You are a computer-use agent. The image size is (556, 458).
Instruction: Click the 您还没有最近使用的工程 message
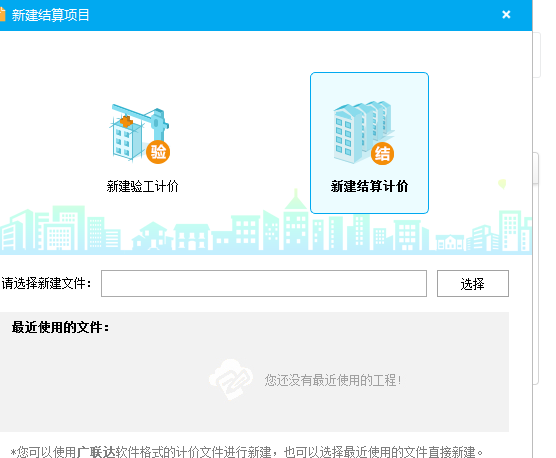click(x=333, y=380)
